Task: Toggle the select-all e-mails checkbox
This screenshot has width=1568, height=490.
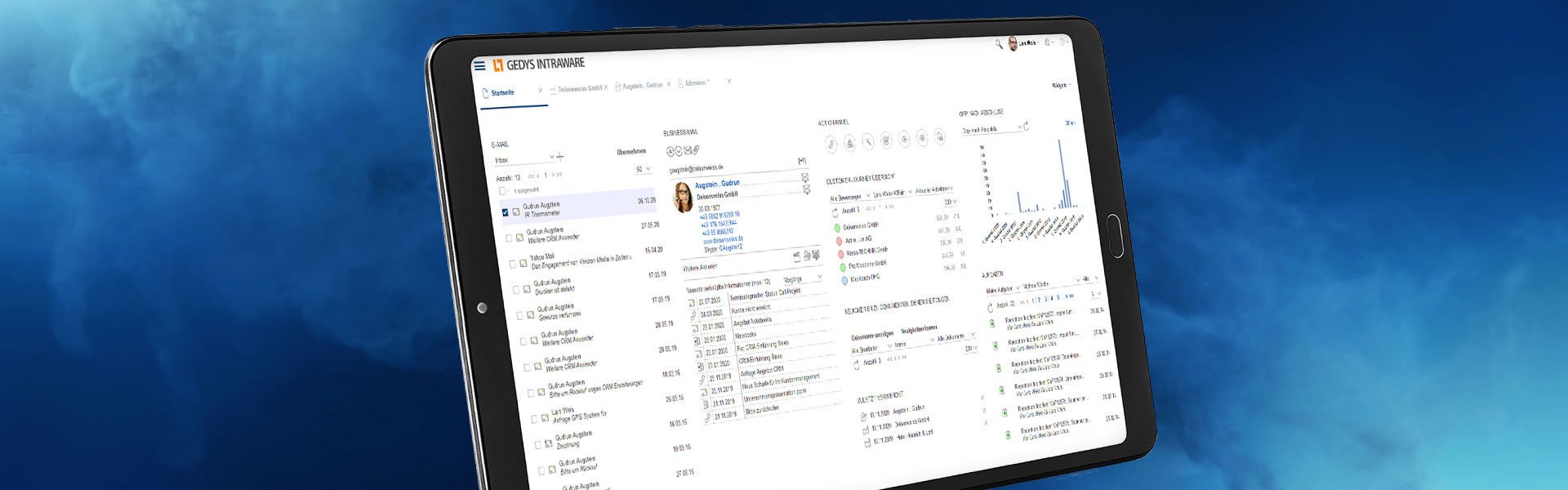Action: [x=503, y=192]
